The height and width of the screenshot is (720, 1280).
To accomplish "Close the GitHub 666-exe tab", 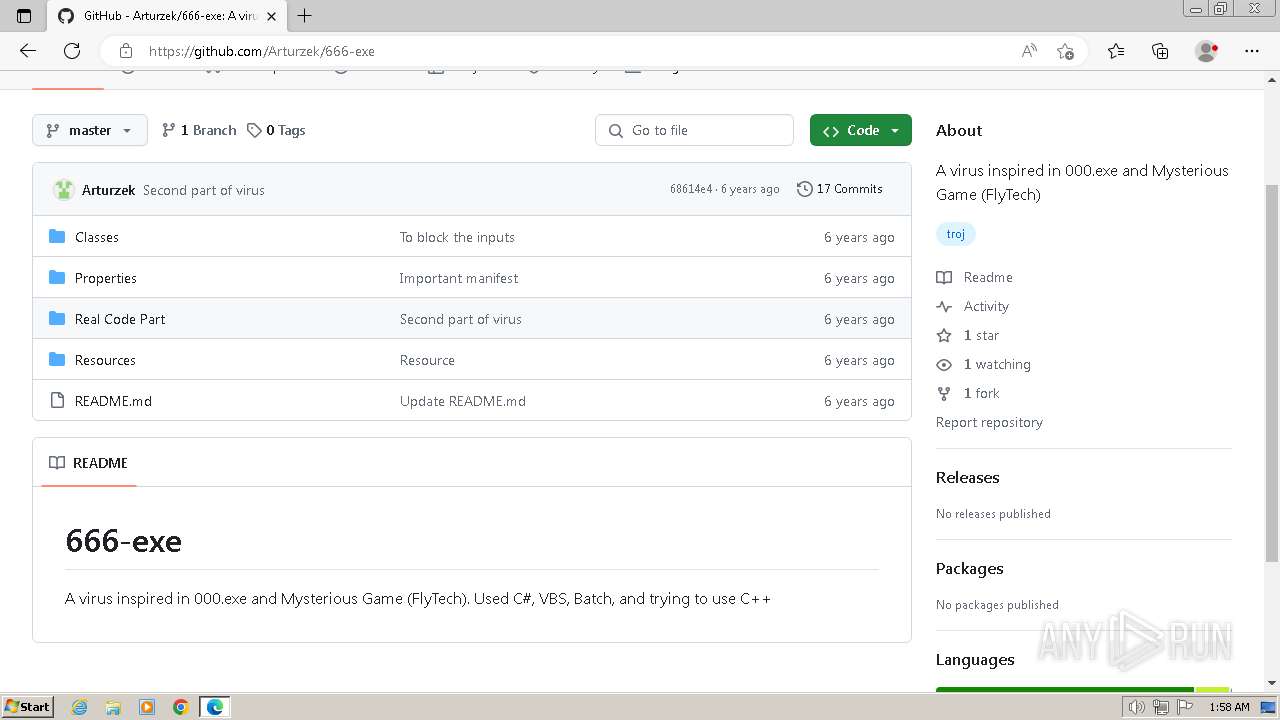I will point(271,16).
